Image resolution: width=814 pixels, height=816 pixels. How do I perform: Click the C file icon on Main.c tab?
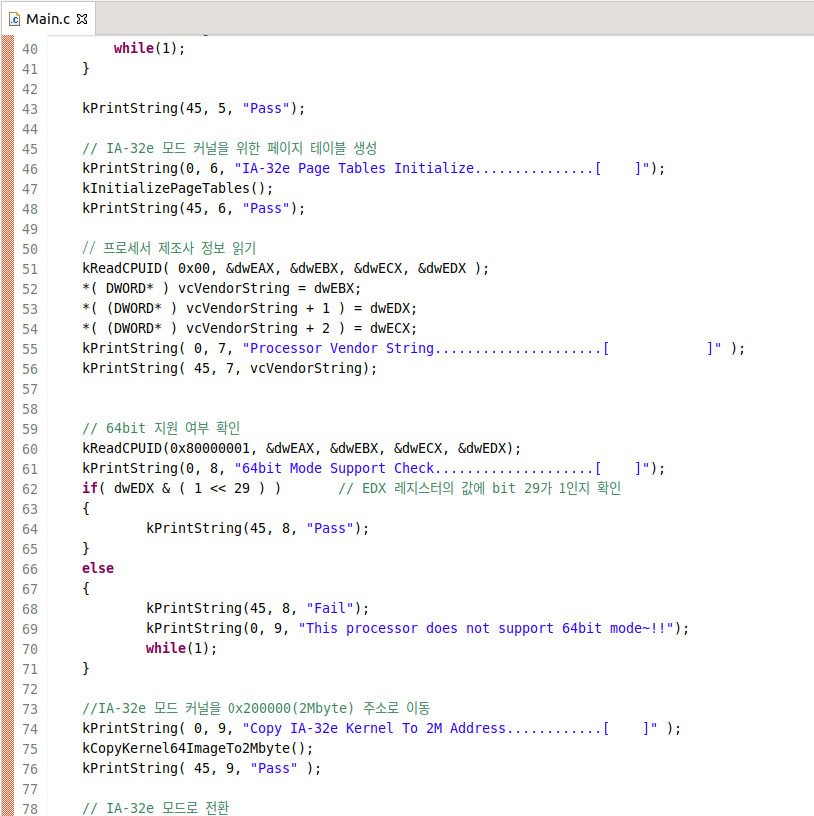[15, 19]
